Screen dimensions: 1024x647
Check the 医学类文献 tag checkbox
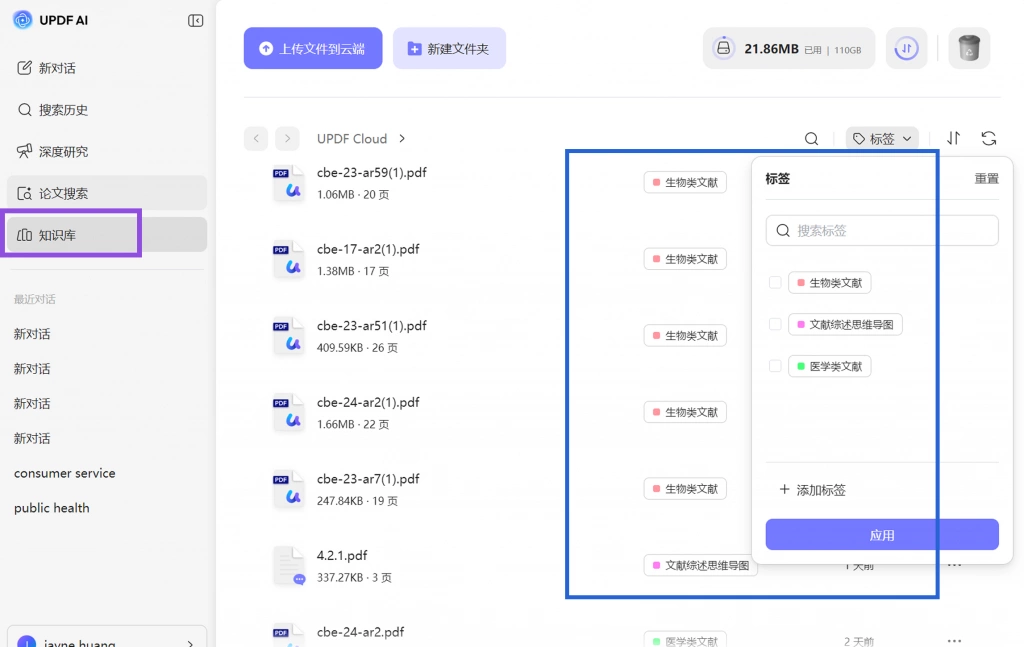[775, 366]
